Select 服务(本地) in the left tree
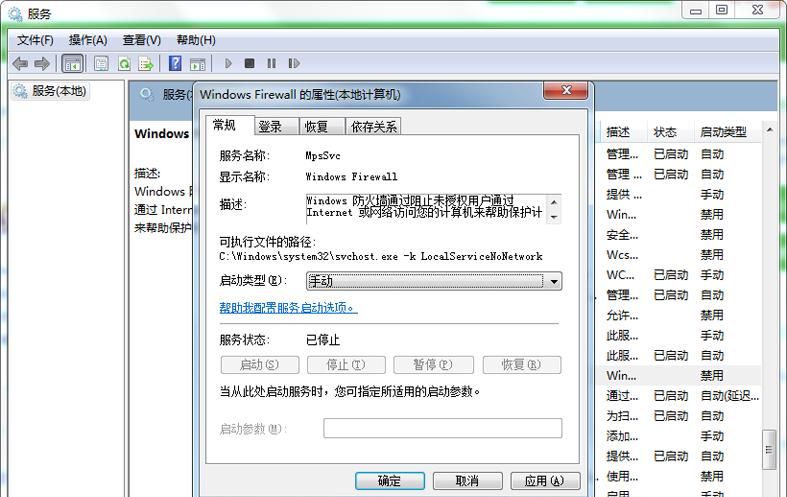Screen dimensions: 787x497 click(50, 91)
